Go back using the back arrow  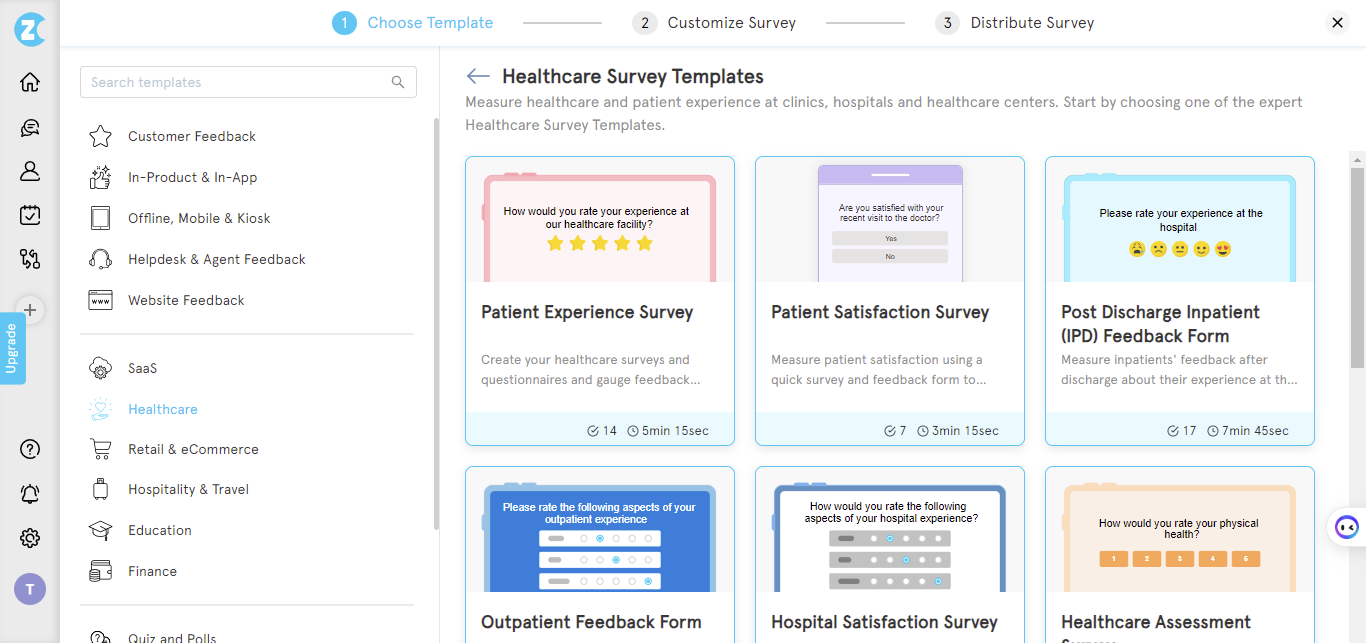tap(478, 75)
